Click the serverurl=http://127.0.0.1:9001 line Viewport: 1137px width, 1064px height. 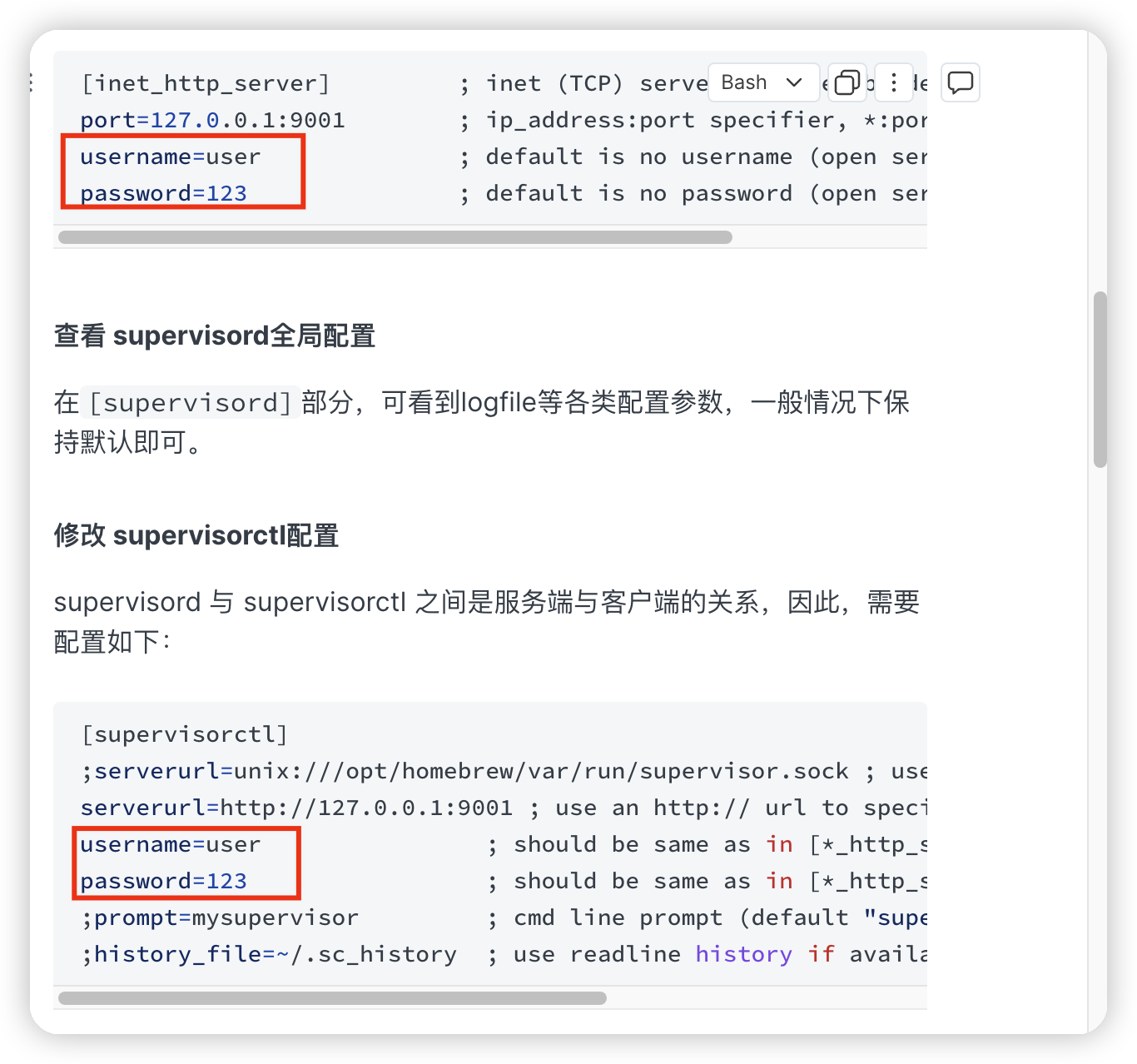pyautogui.click(x=296, y=808)
